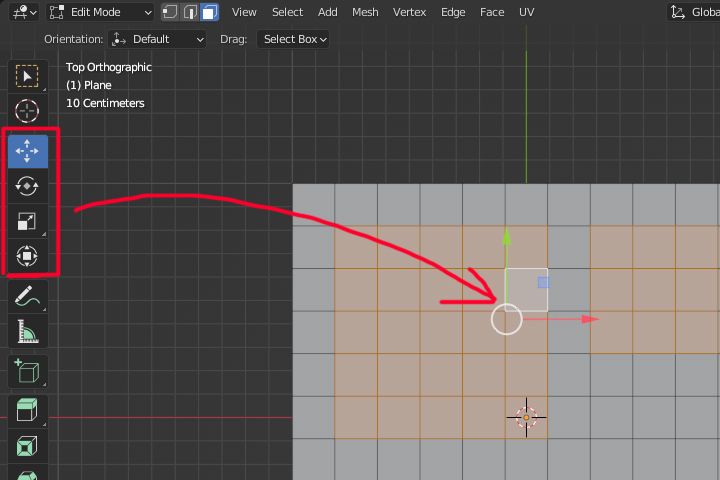The image size is (720, 480).
Task: Select the Select Box tool
Action: pos(28,76)
